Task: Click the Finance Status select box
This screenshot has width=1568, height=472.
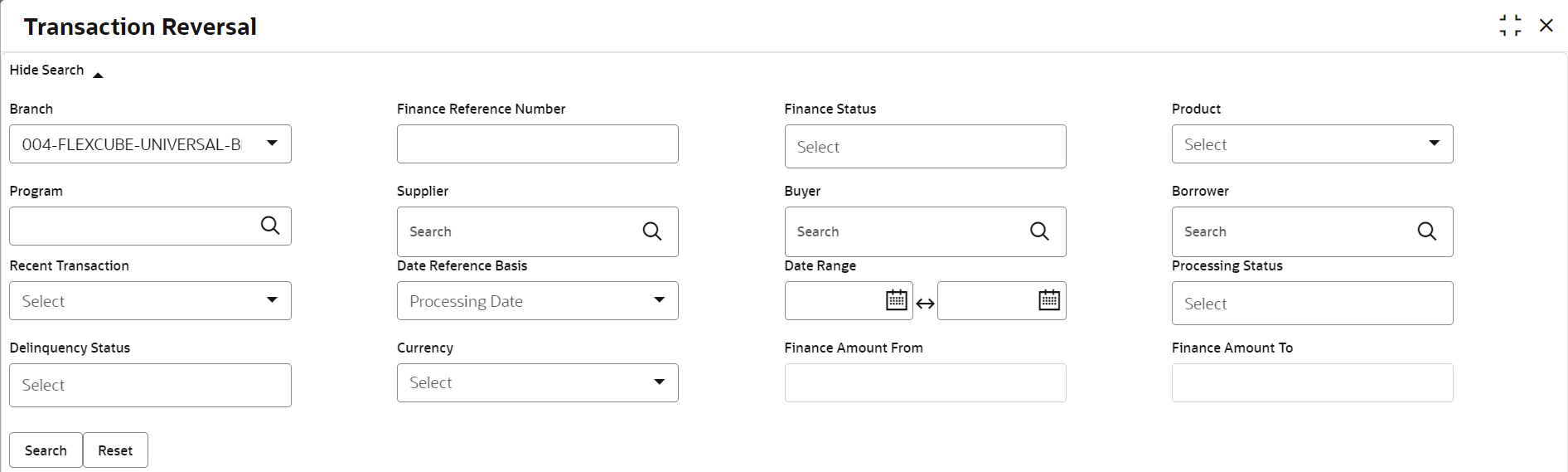Action: point(925,147)
